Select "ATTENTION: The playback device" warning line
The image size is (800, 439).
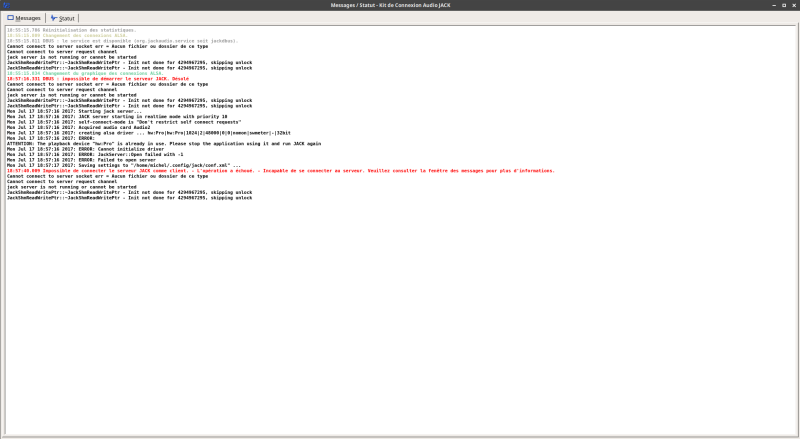[x=164, y=144]
